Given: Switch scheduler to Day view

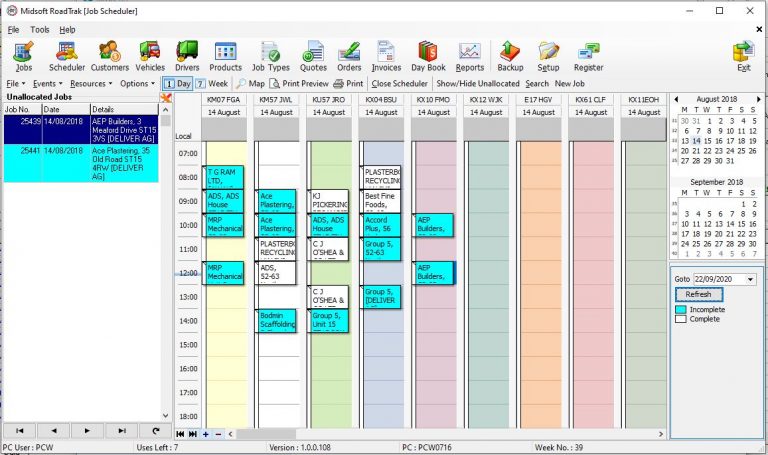Looking at the screenshot, I should (177, 84).
